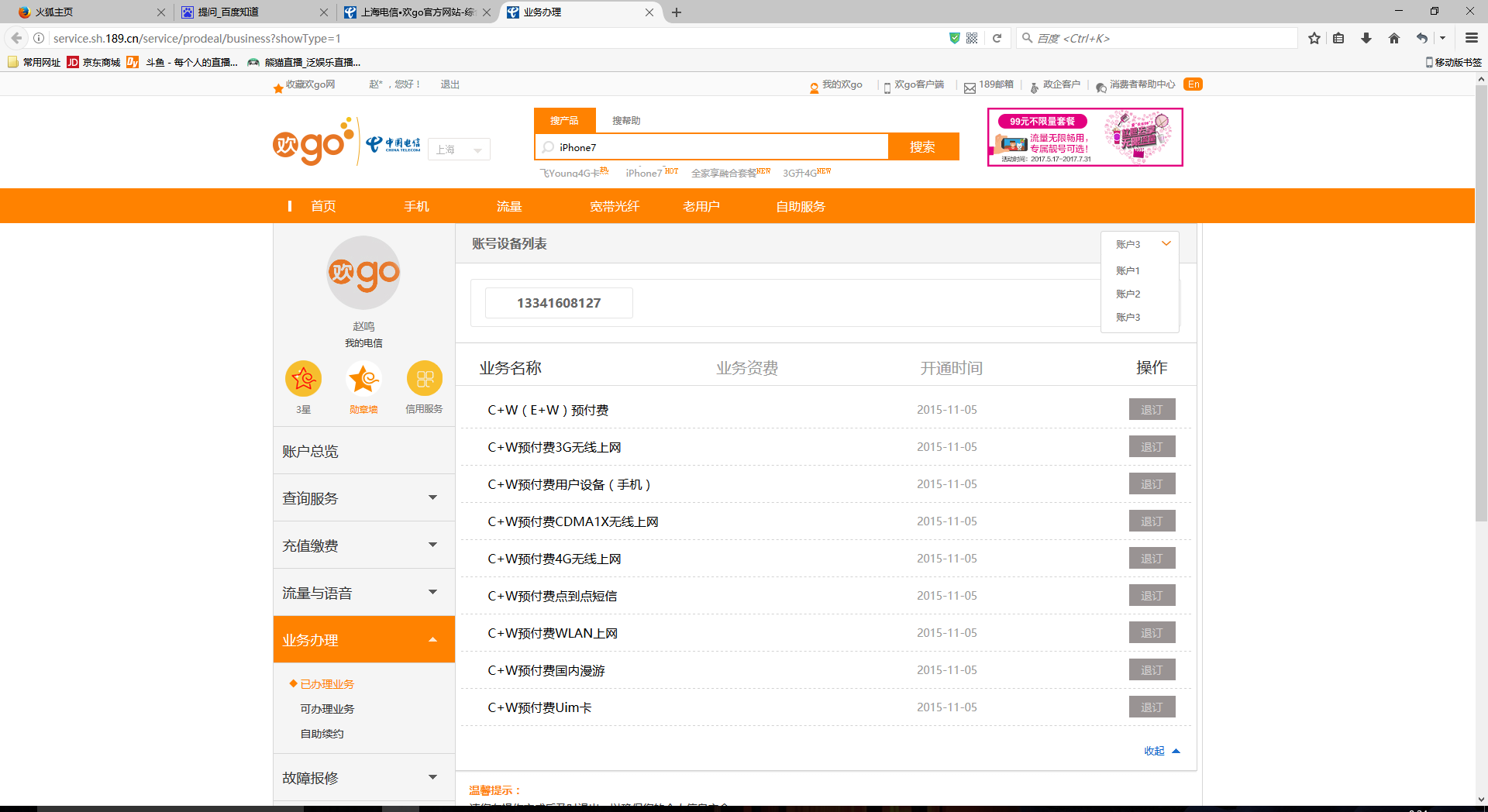The height and width of the screenshot is (812, 1488).
Task: Switch language using the En button
Action: pyautogui.click(x=1193, y=84)
